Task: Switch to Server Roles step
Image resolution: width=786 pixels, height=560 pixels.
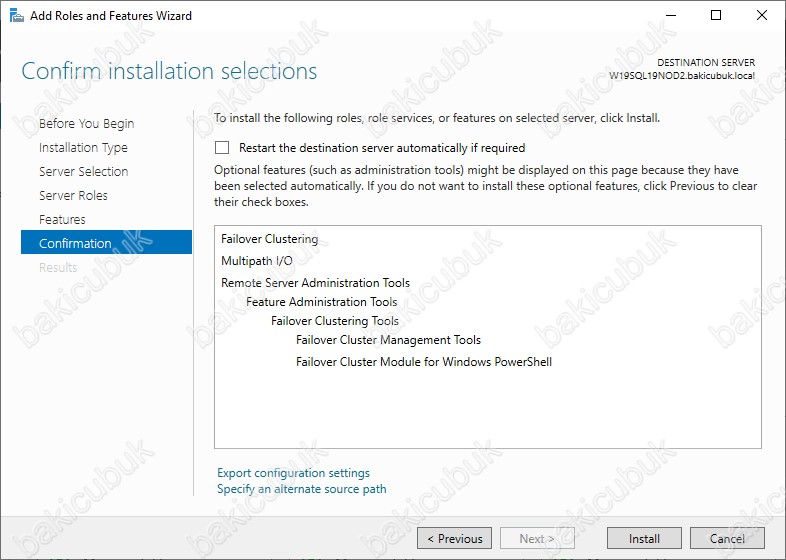Action: click(73, 196)
